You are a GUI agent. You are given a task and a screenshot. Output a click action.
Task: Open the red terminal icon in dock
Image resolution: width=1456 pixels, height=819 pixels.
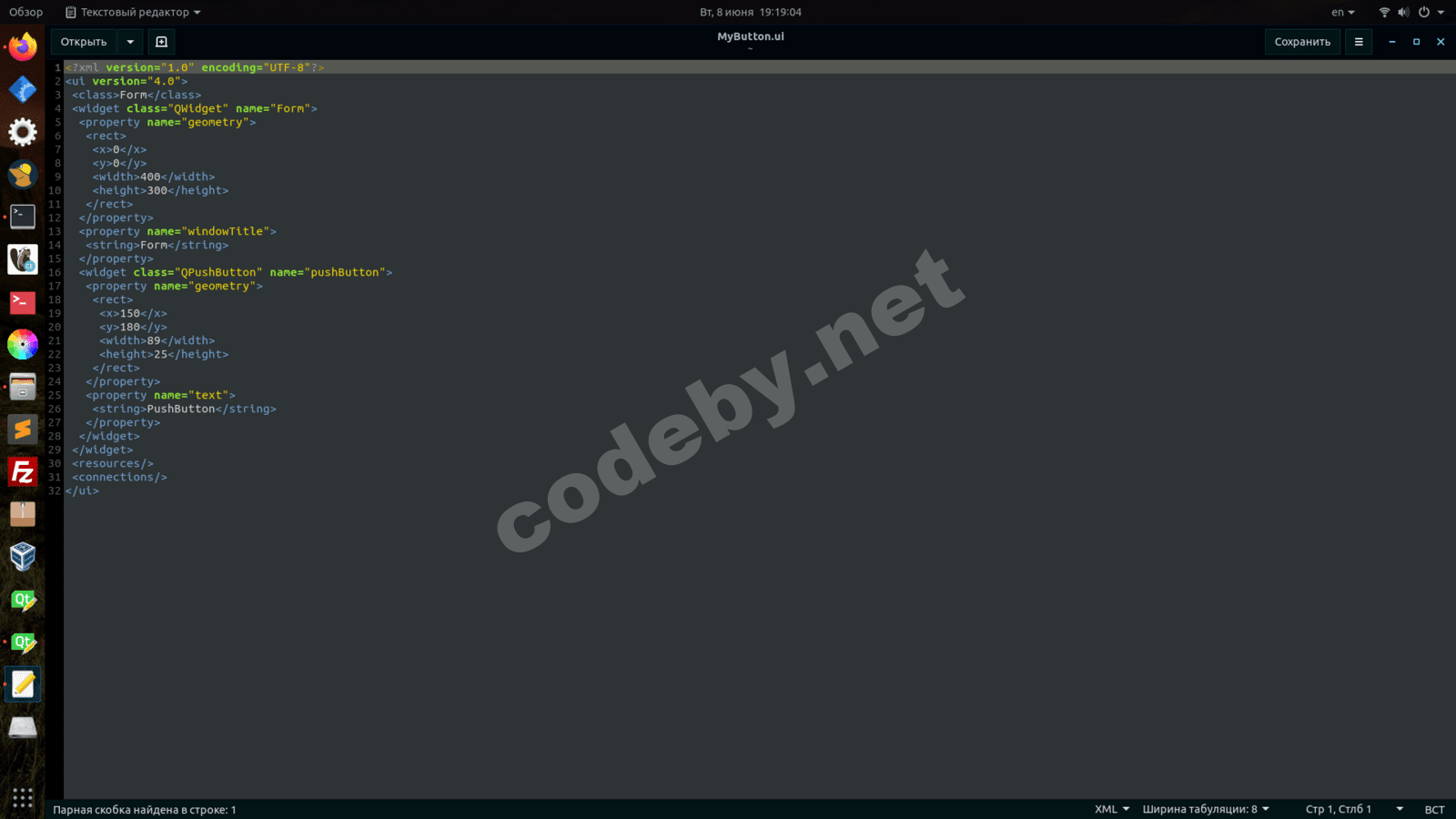coord(23,302)
